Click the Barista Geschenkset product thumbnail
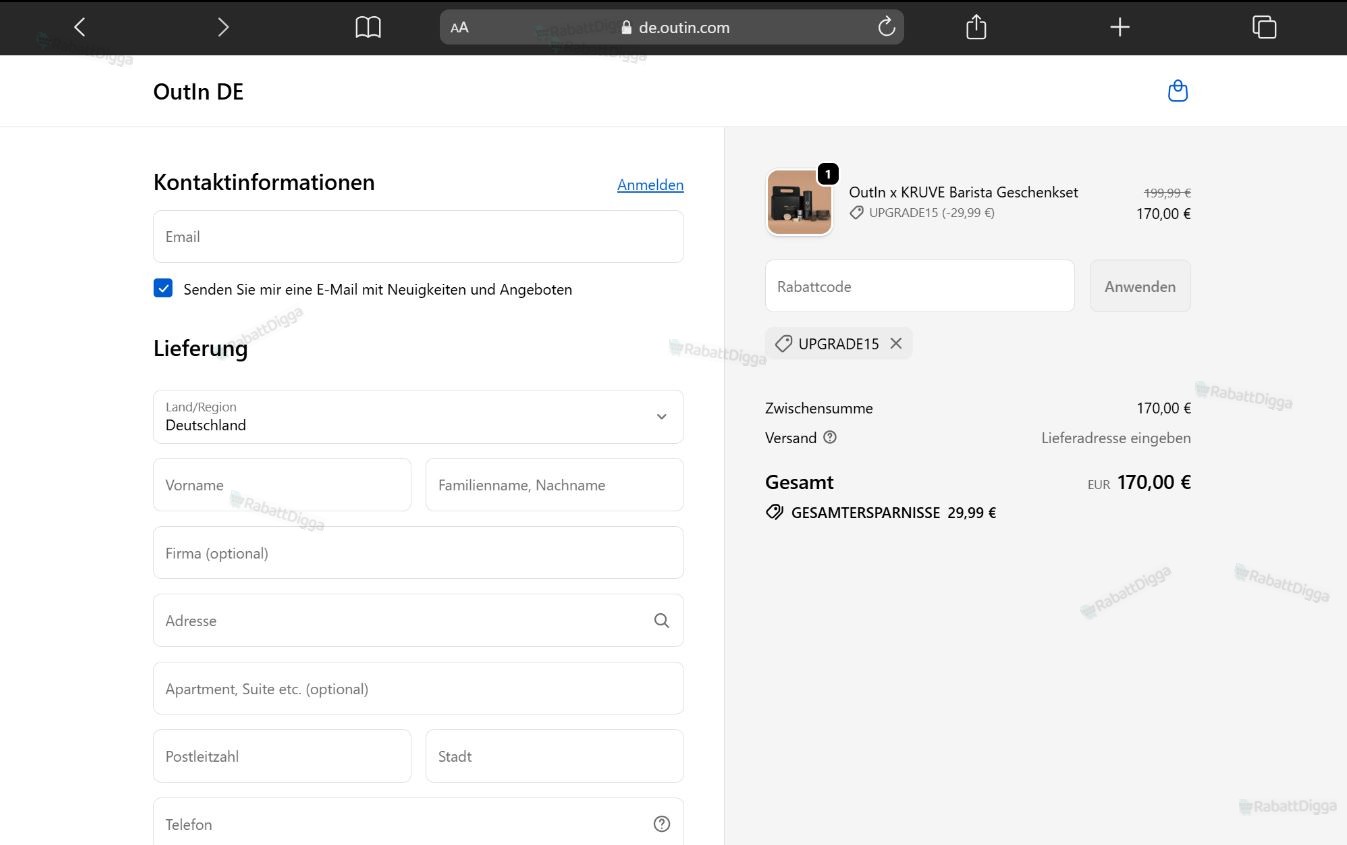Viewport: 1347px width, 845px height. click(799, 202)
